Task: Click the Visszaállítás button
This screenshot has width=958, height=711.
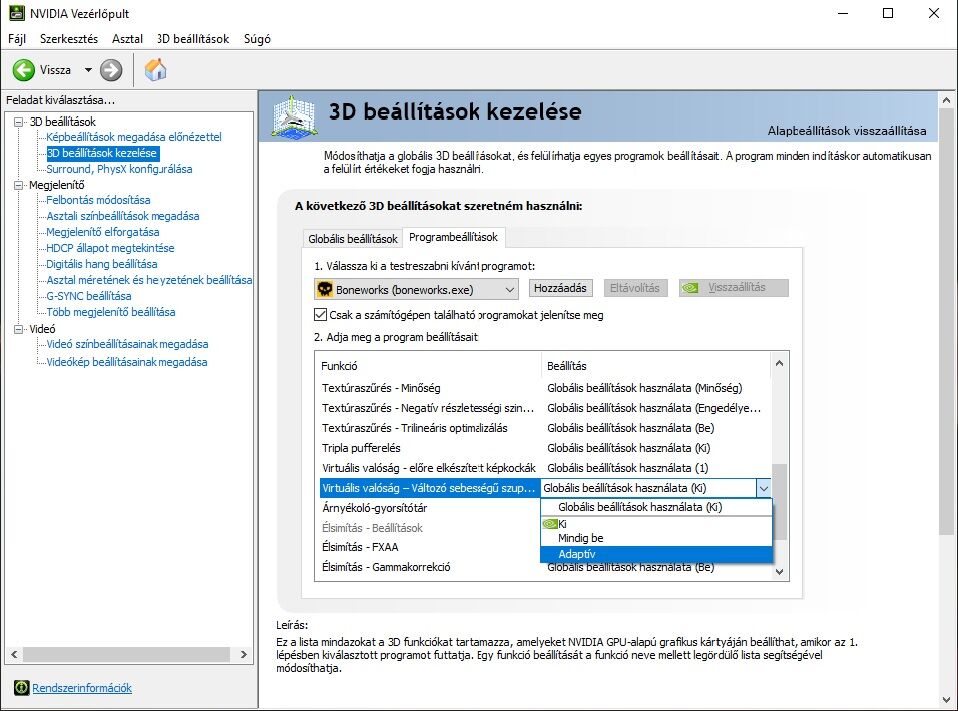Action: tap(734, 288)
